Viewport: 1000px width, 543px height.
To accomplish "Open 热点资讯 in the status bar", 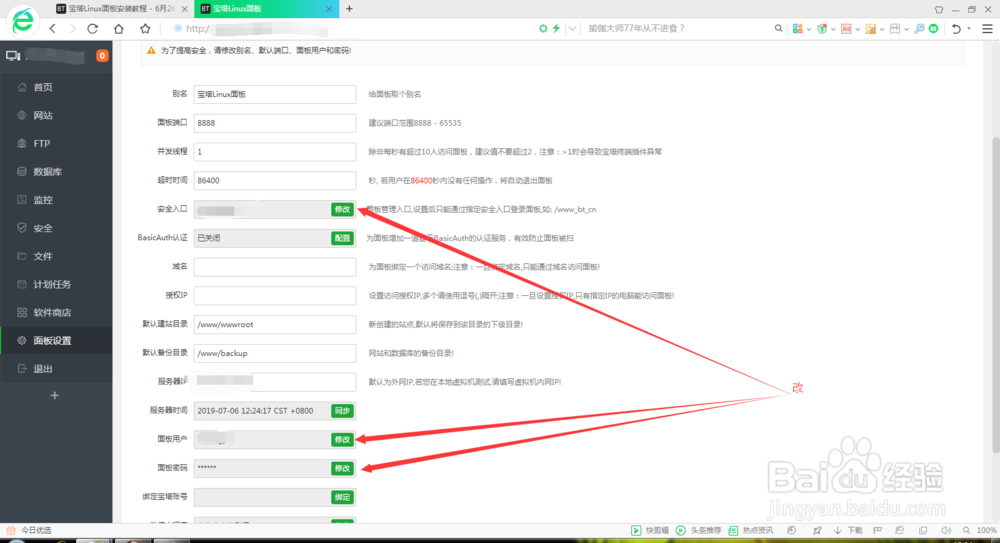I will 751,530.
